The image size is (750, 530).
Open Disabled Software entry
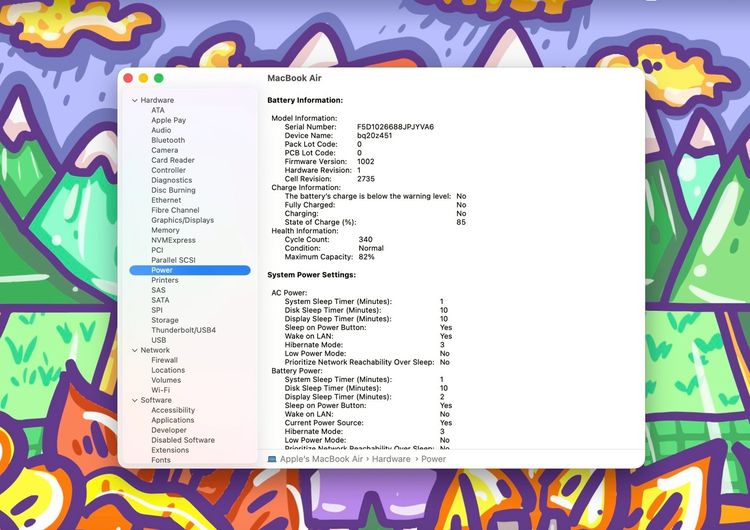point(183,440)
